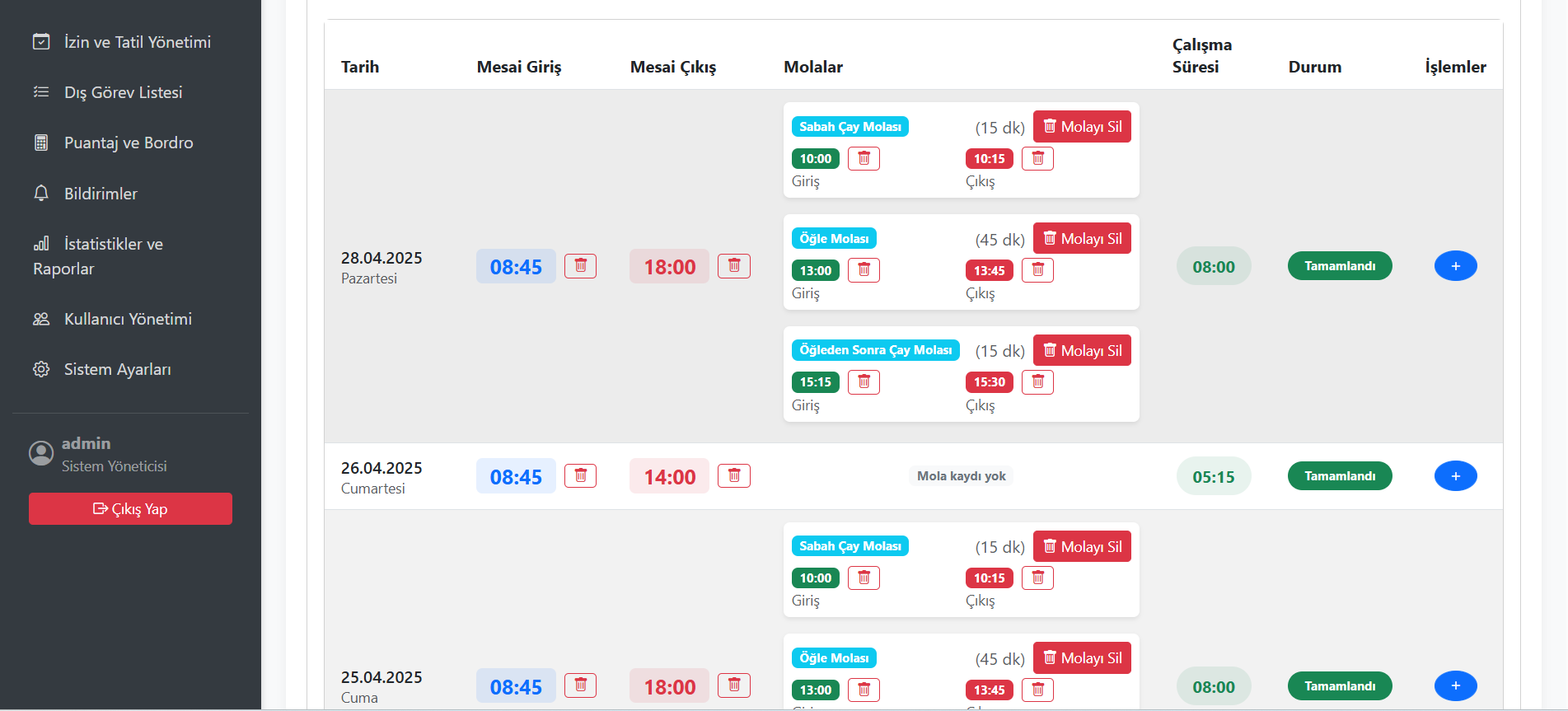Open Puantaj ve Bordro page
Screen dimensions: 1568x711
tap(129, 143)
